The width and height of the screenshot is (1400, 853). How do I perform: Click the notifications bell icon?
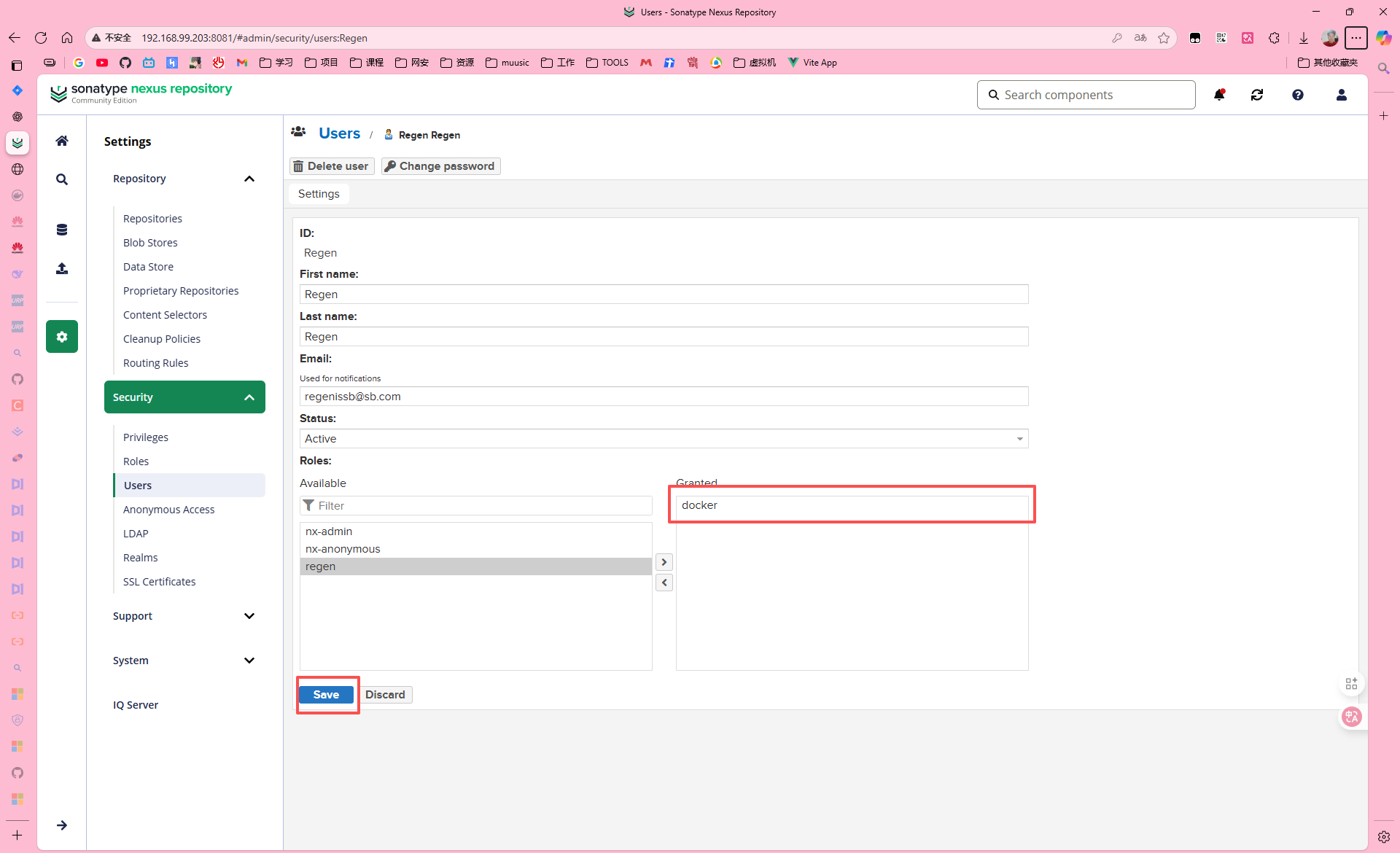(x=1219, y=95)
